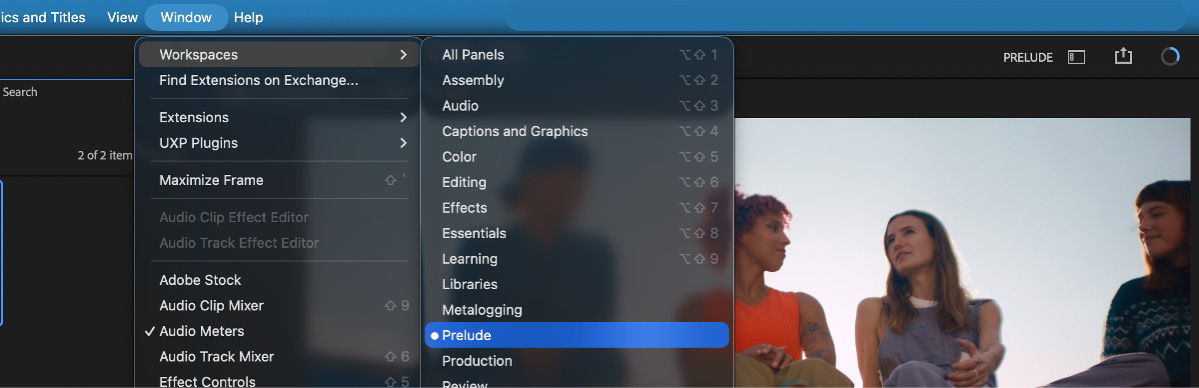Show the Audio Clip Mixer panel
This screenshot has width=1199, height=388.
pos(279,305)
